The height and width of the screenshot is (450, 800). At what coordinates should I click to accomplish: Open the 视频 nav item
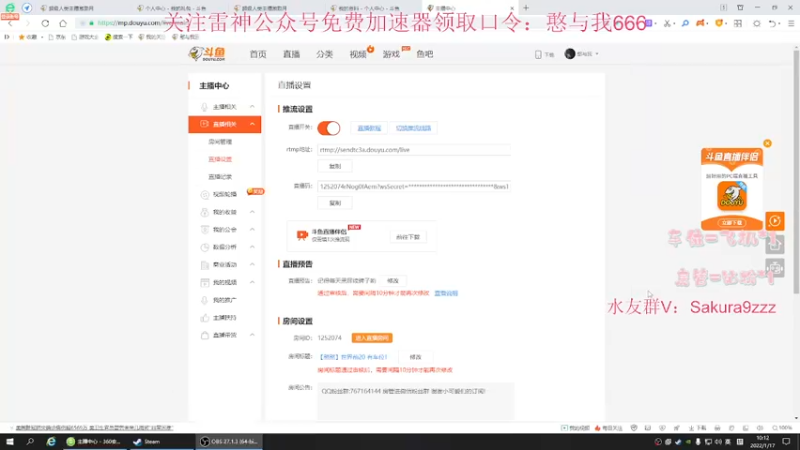[x=358, y=54]
